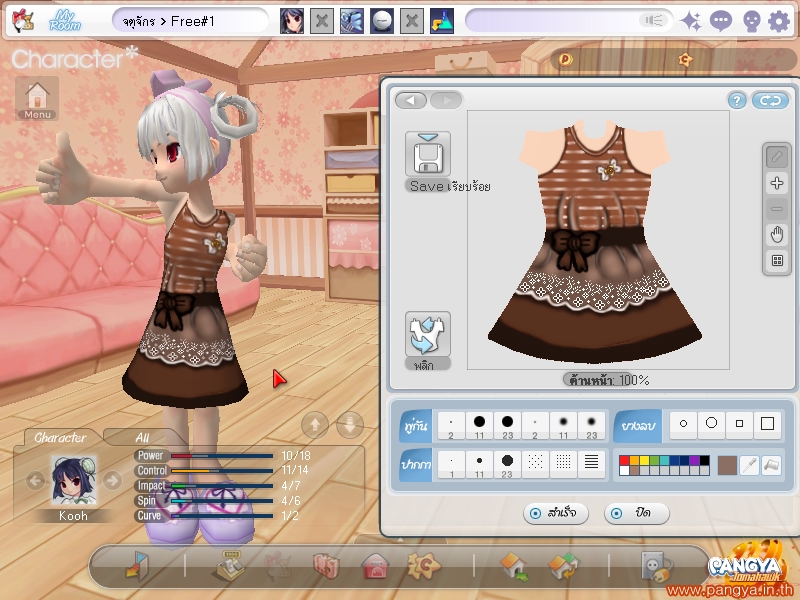Click the redo right arrow button
800x600 pixels.
[446, 100]
